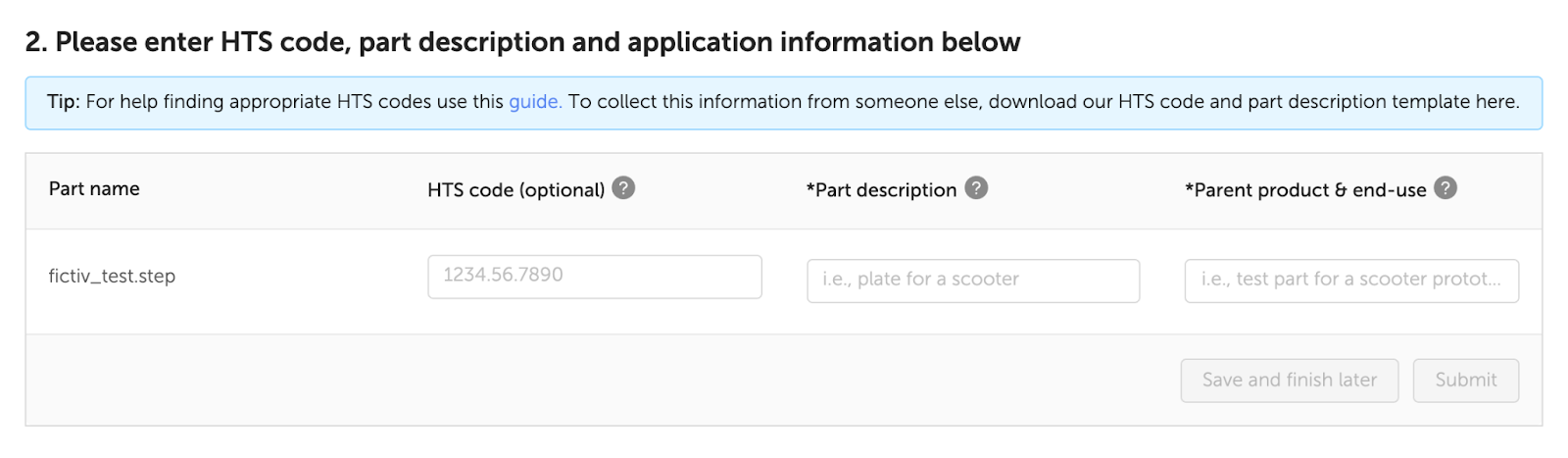1568x458 pixels.
Task: Click the Save and finish later button
Action: tap(1290, 381)
